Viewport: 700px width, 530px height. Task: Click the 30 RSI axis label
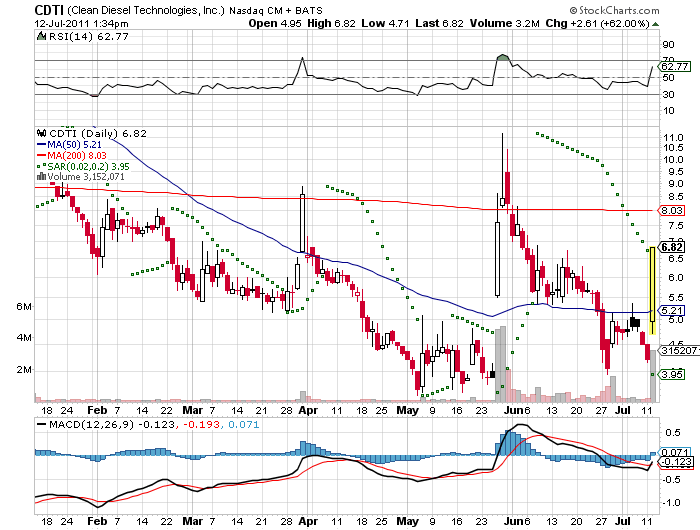(668, 95)
